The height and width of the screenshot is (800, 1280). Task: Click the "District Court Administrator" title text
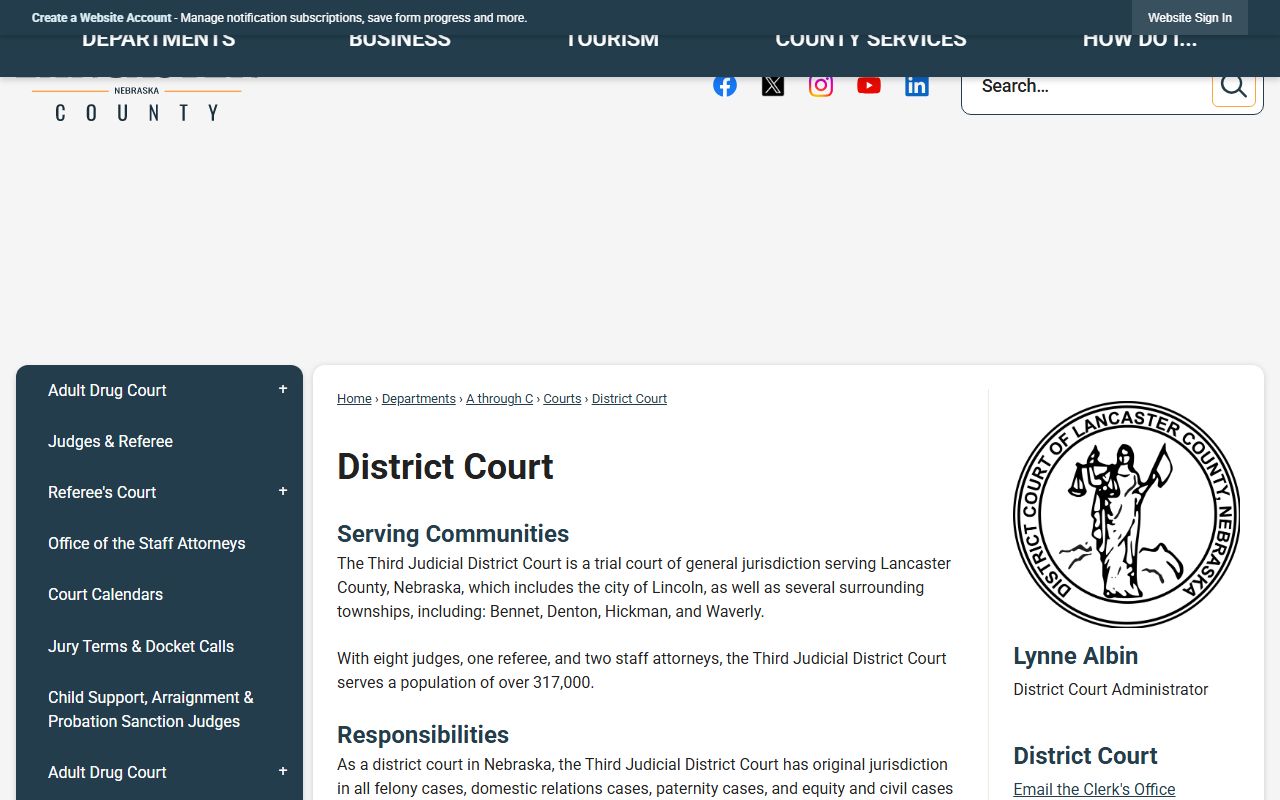click(x=1111, y=689)
